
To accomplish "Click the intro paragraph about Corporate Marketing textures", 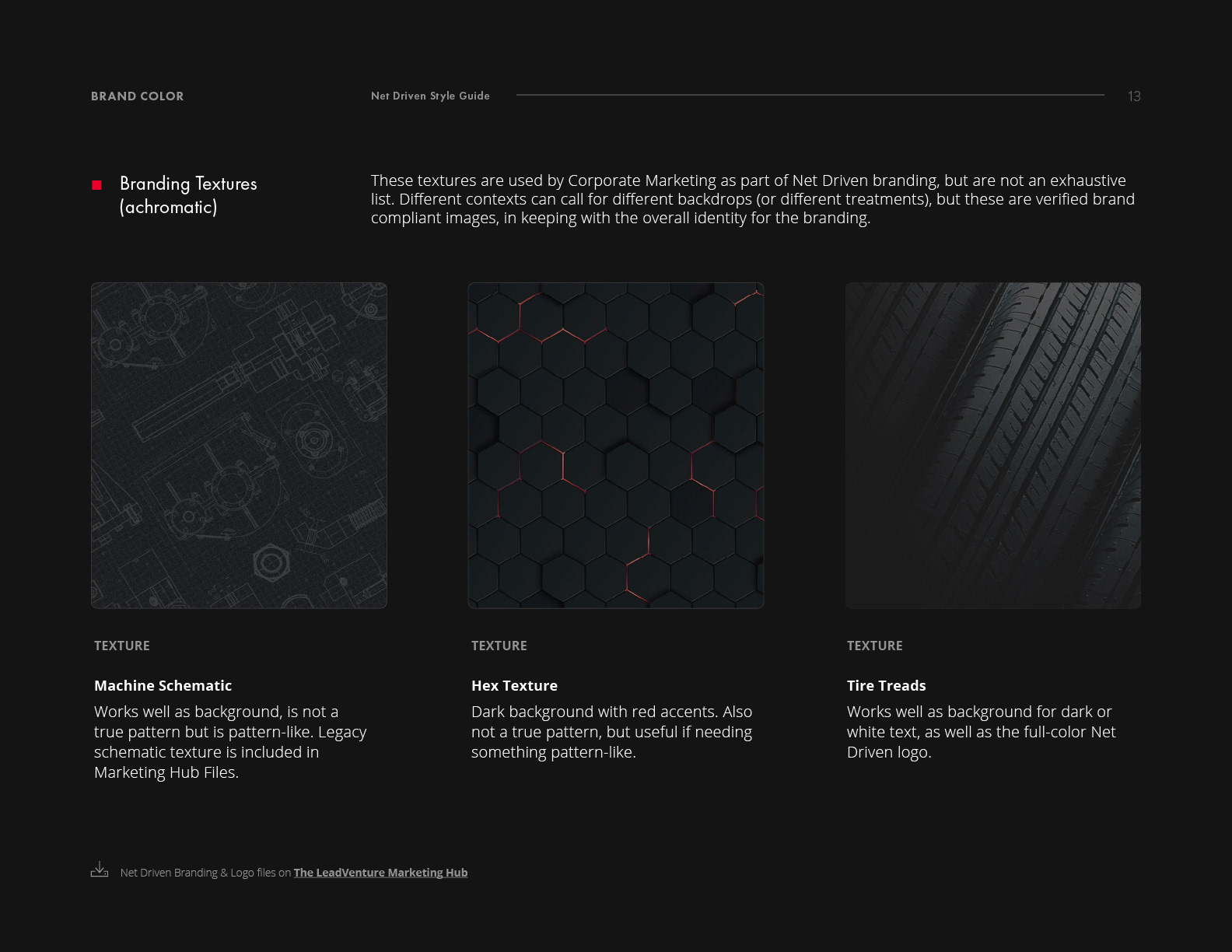I will [753, 199].
